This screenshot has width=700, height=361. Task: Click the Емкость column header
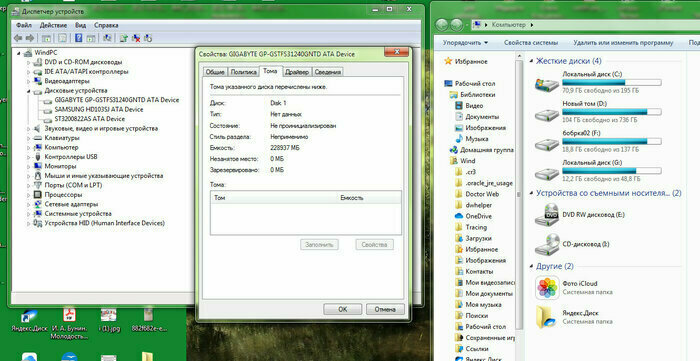(x=369, y=198)
